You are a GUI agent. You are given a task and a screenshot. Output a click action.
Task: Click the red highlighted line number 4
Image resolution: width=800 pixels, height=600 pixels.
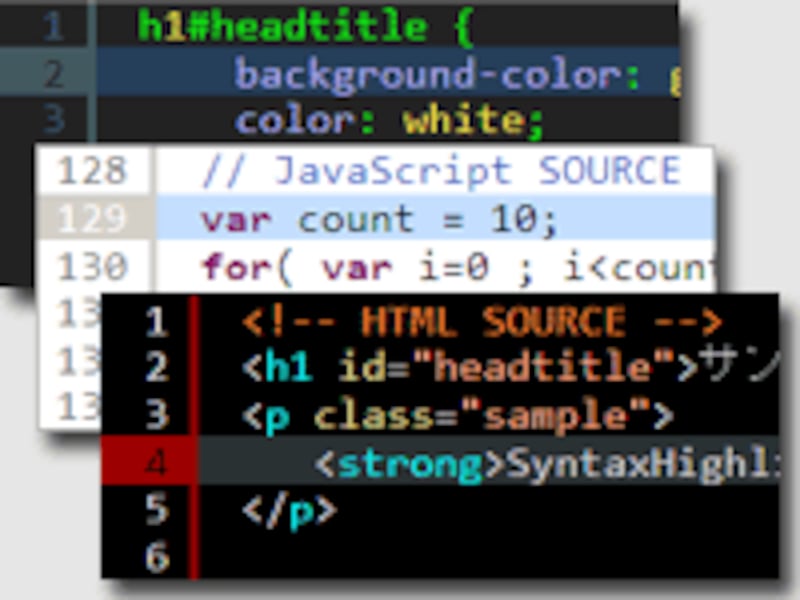click(x=156, y=464)
